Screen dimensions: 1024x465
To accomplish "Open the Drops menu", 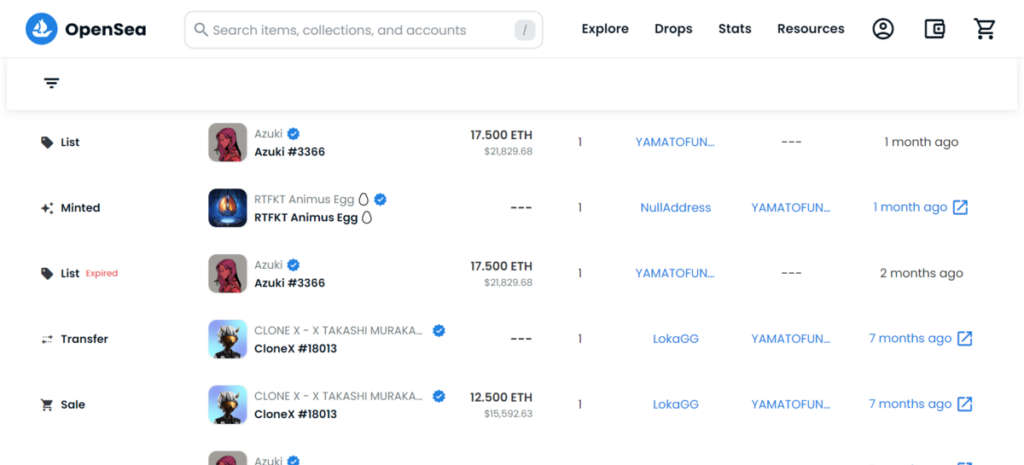I will coord(673,29).
